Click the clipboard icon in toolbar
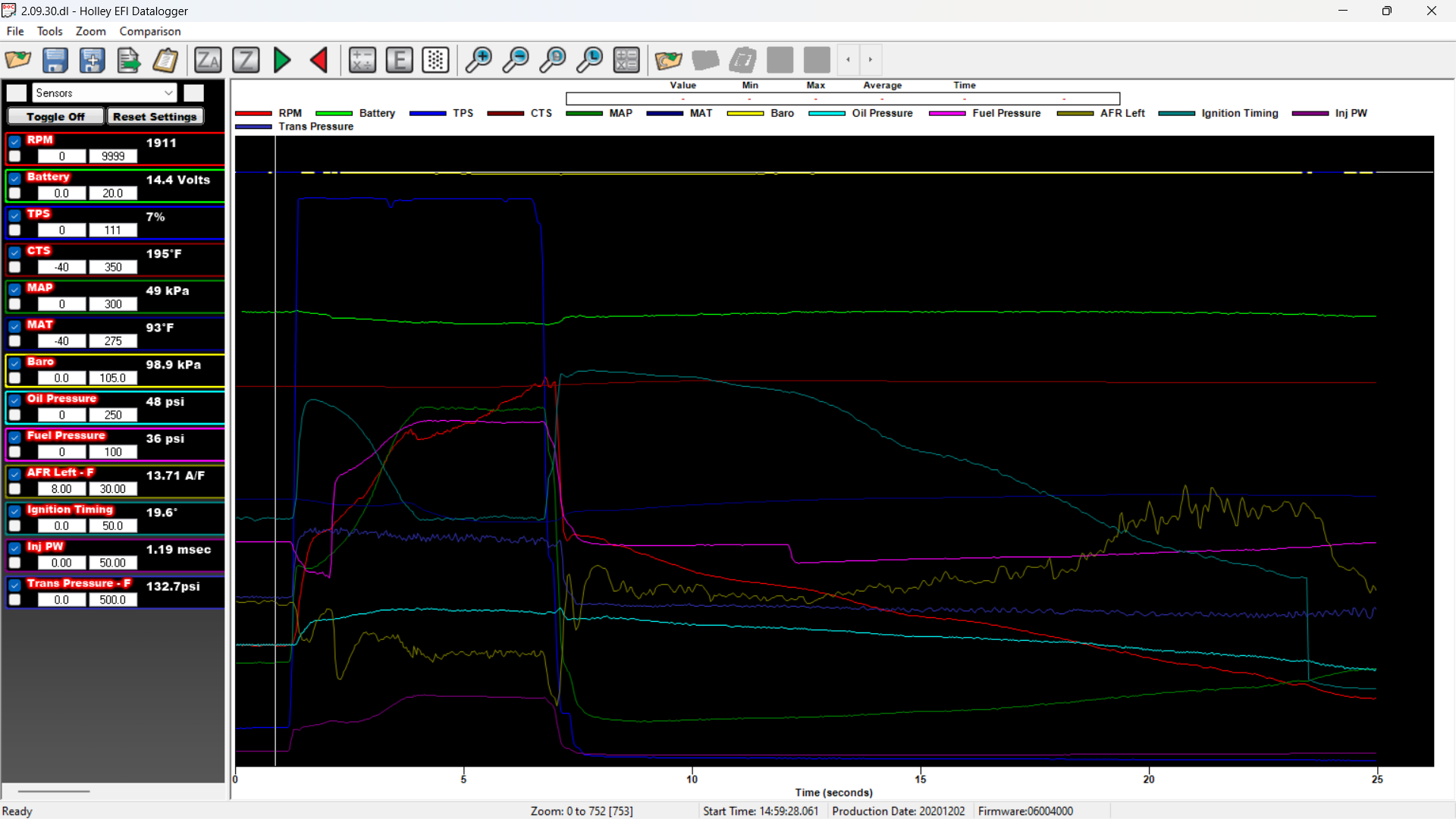 tap(166, 60)
